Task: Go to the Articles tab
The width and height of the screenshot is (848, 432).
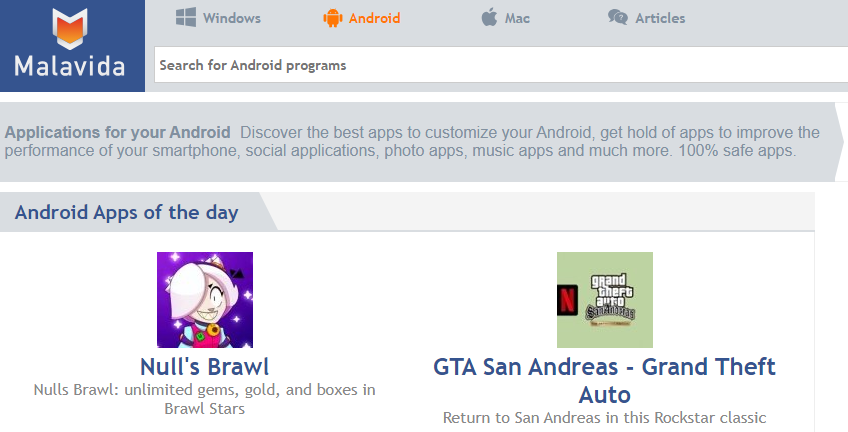Action: click(x=646, y=18)
